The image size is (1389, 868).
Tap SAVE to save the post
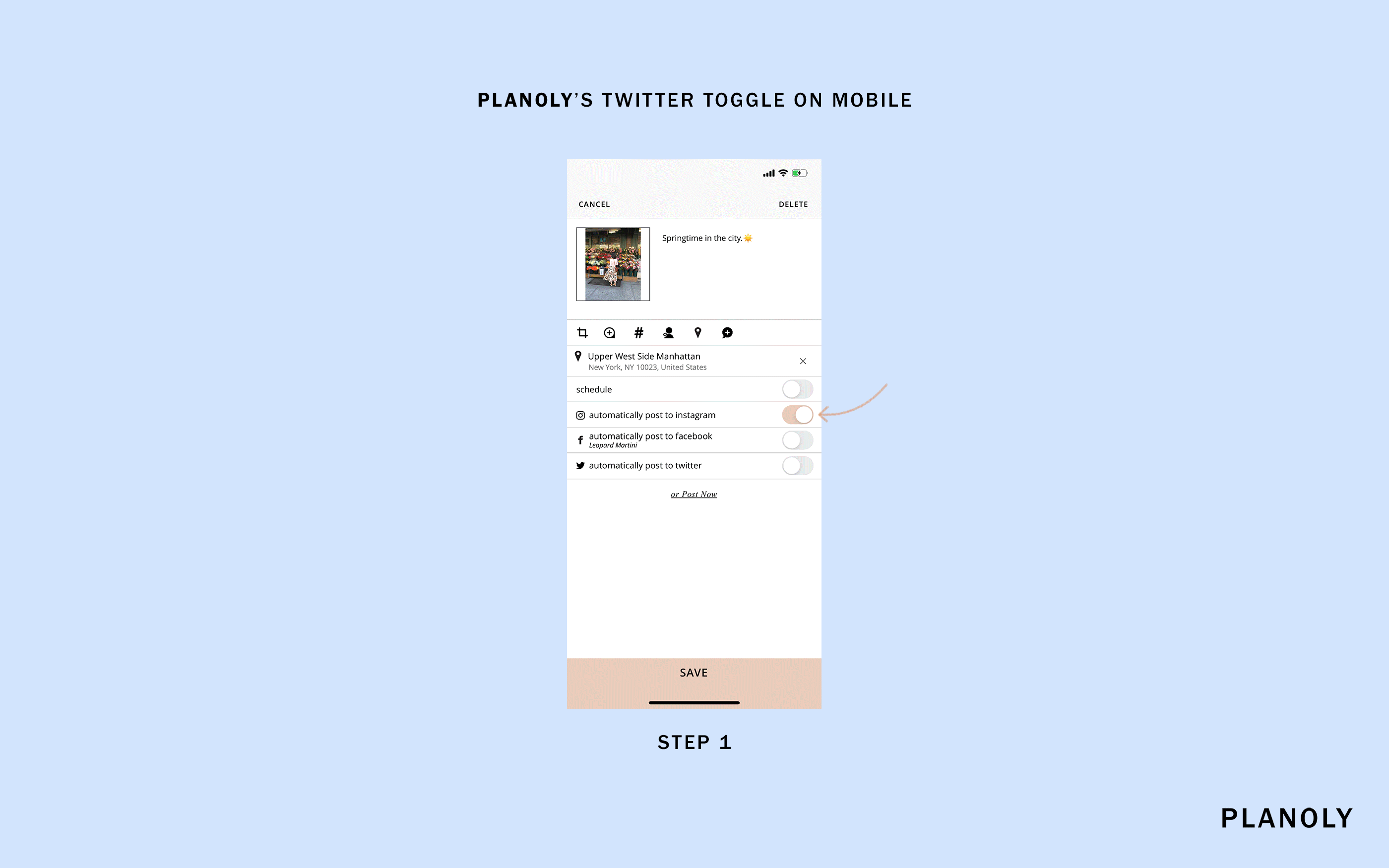[694, 672]
